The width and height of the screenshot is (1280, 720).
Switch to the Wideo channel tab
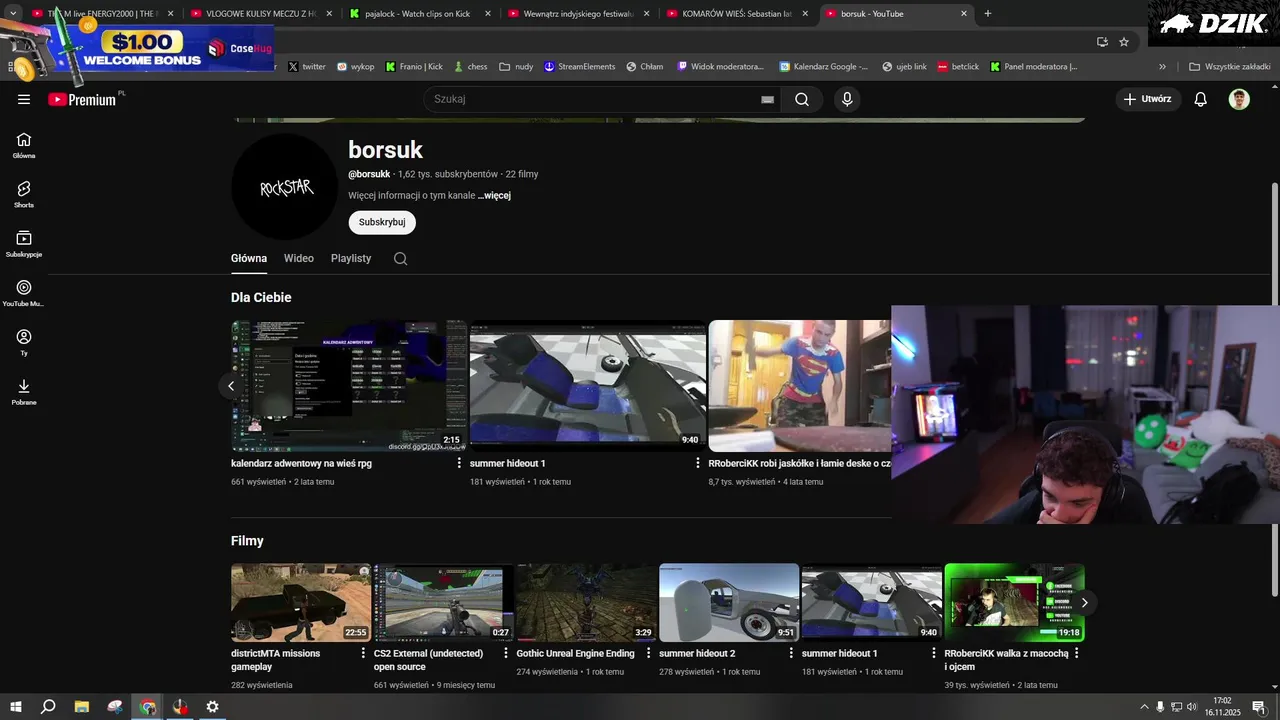point(299,258)
